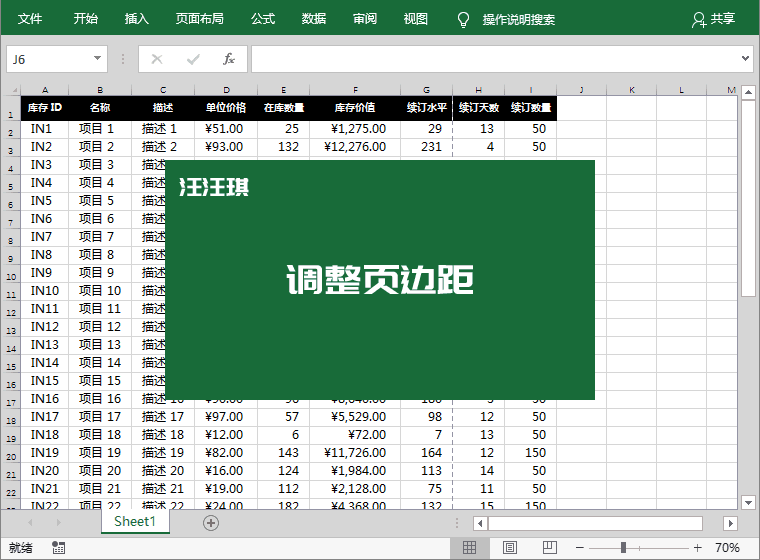Image resolution: width=760 pixels, height=560 pixels.
Task: Click the vertical scrollbar down arrow
Action: 748,503
